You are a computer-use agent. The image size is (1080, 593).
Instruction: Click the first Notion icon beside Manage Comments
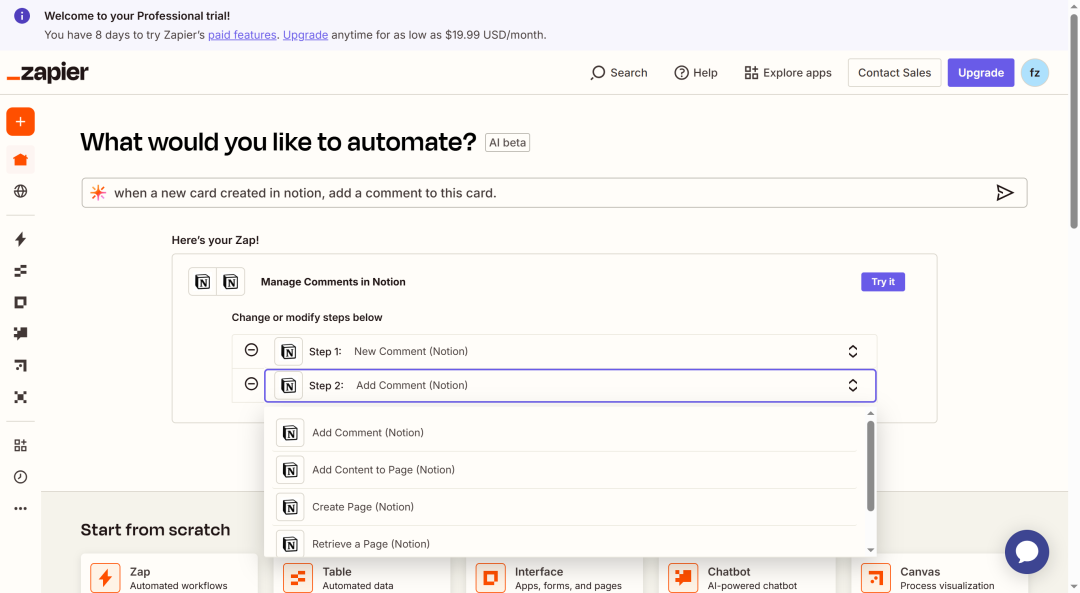point(202,282)
